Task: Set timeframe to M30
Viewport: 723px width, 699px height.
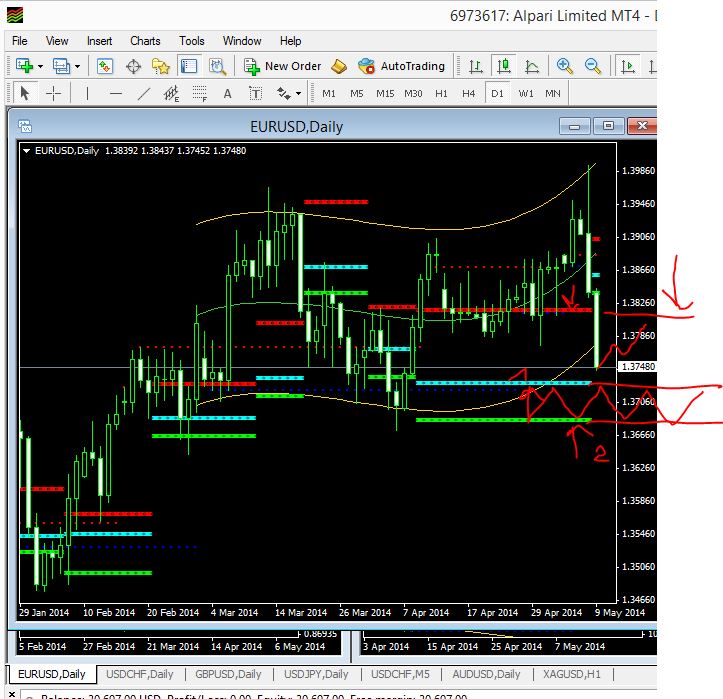Action: (413, 94)
